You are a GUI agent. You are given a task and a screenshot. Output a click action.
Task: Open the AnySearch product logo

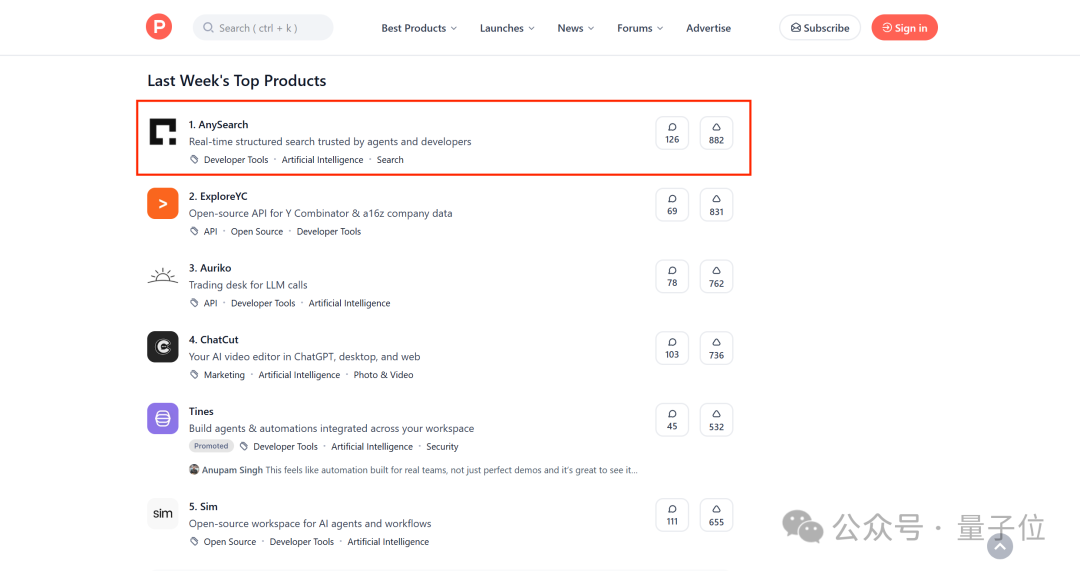163,132
